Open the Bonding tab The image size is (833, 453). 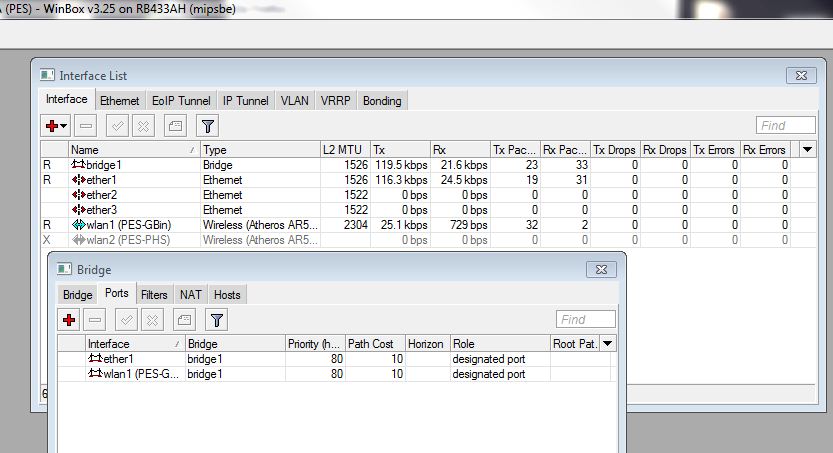click(382, 100)
